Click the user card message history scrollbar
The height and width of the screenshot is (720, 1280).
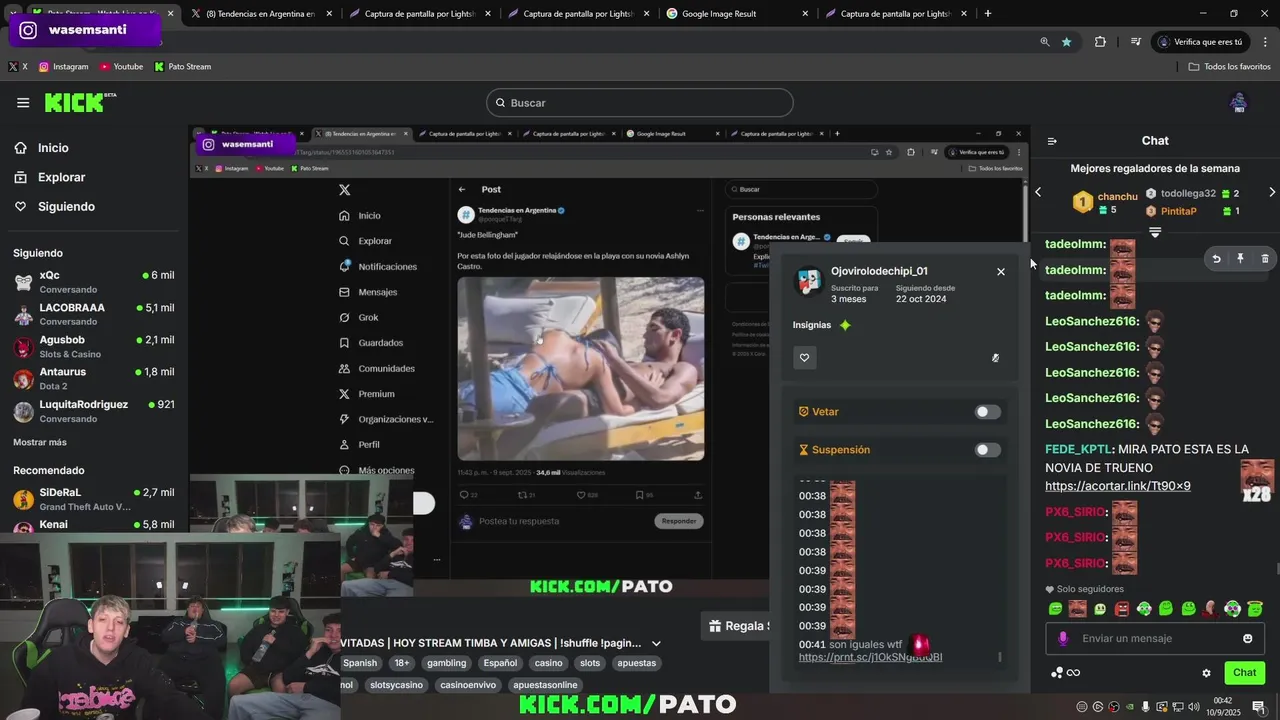coord(1000,657)
